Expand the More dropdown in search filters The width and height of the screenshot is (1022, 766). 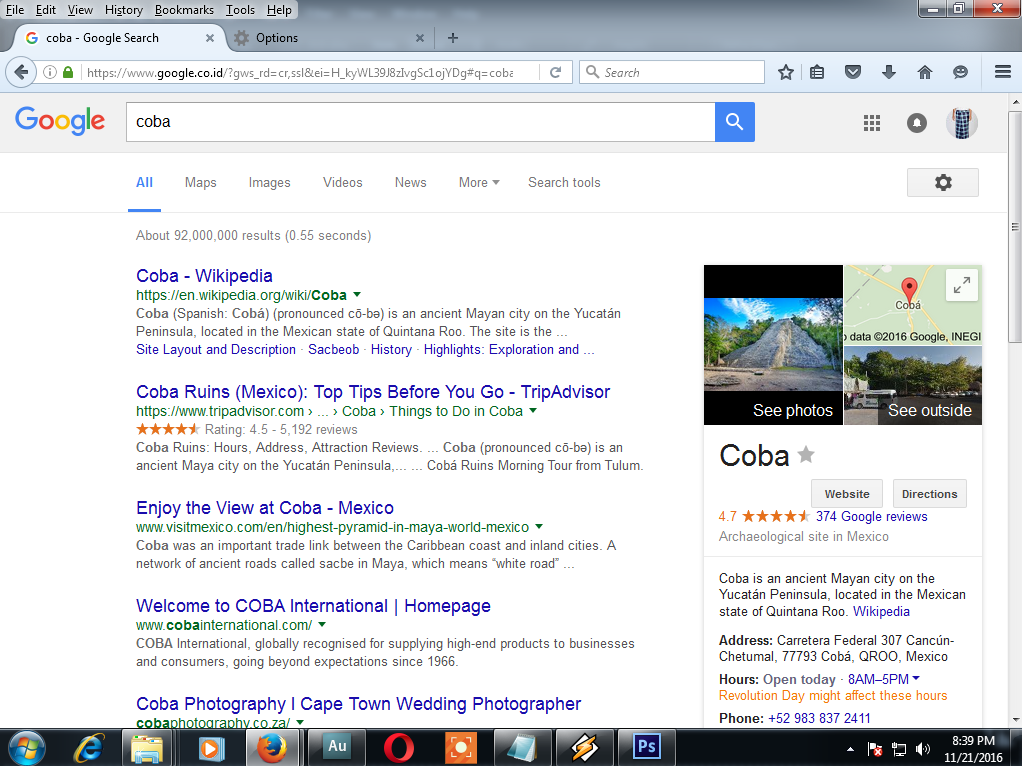click(479, 183)
